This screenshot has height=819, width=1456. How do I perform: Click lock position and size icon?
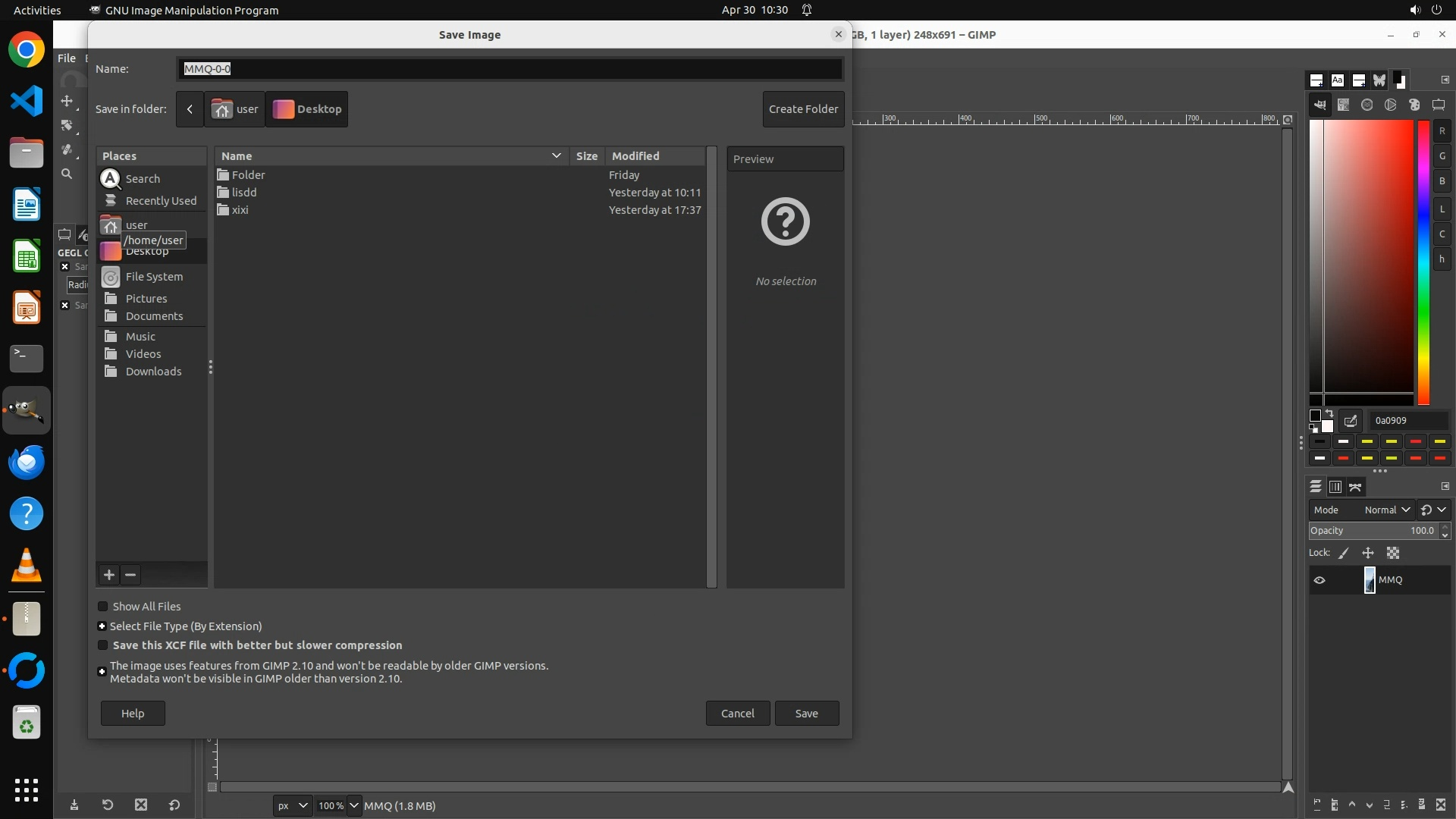click(1368, 554)
